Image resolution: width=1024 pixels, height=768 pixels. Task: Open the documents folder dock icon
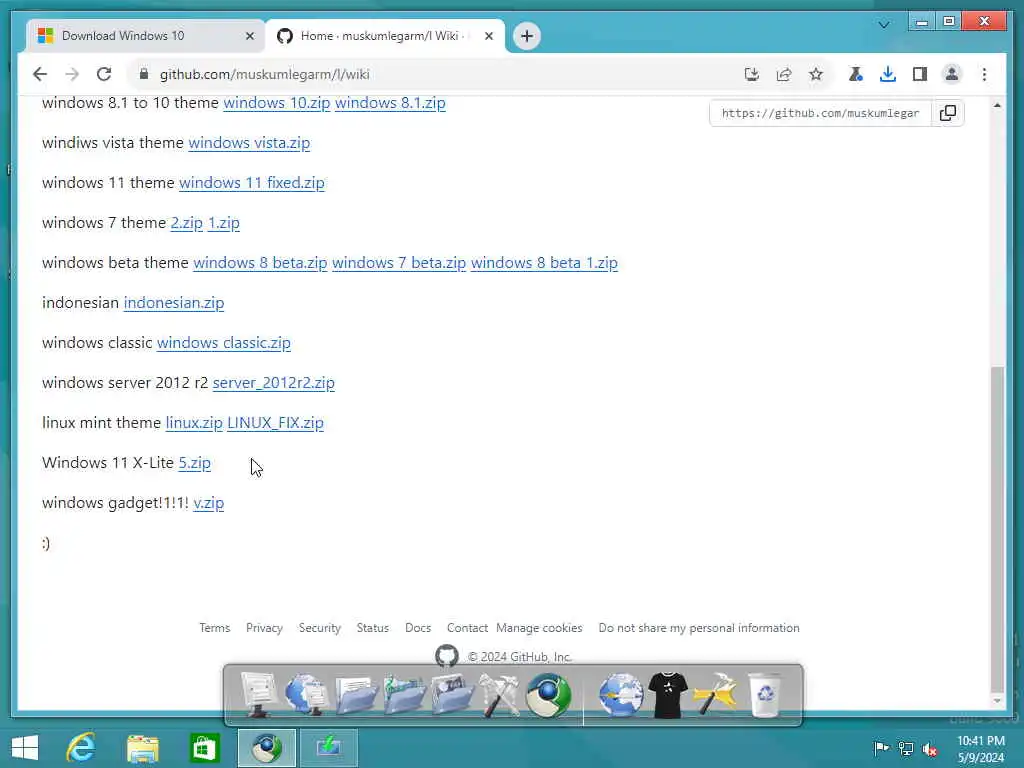356,696
